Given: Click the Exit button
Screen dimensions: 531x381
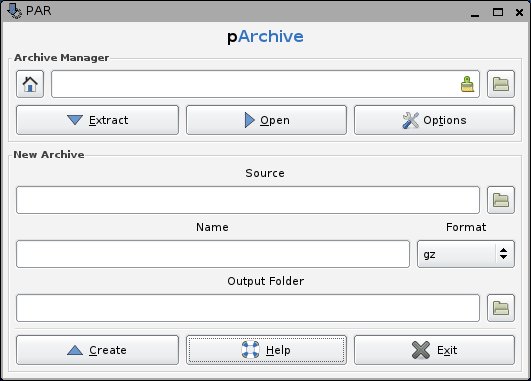Looking at the screenshot, I should tap(434, 350).
